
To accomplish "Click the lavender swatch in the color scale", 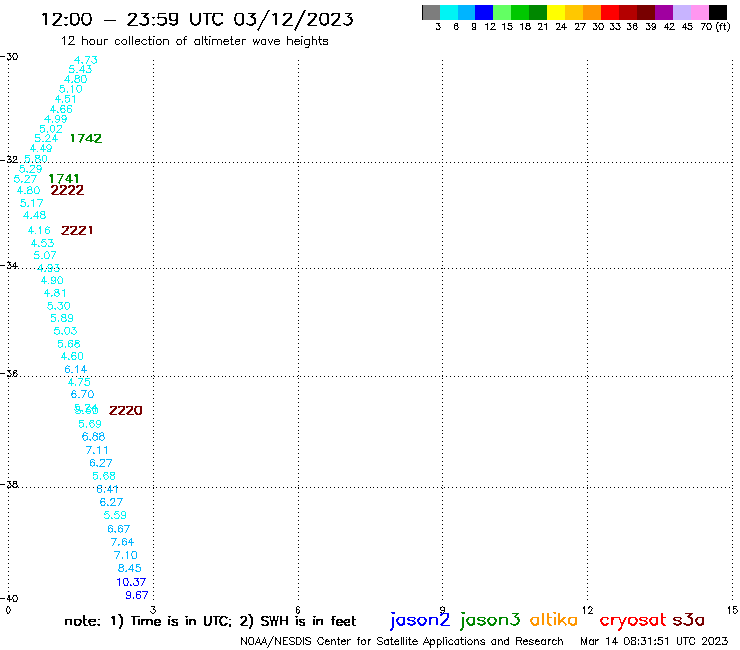I will pos(682,12).
